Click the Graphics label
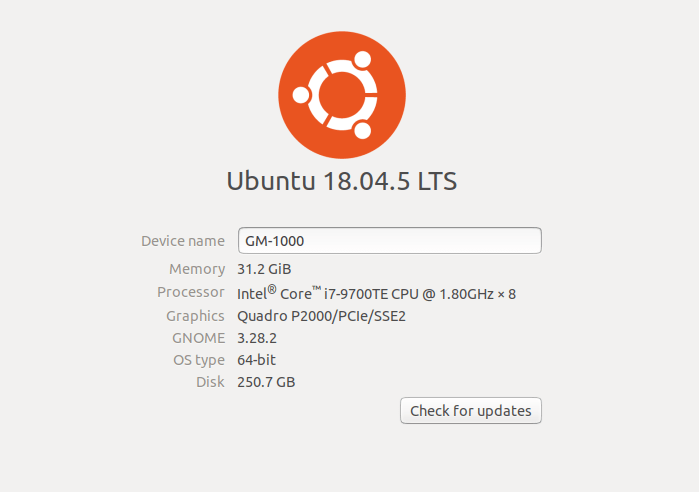The height and width of the screenshot is (492, 699). point(195,316)
